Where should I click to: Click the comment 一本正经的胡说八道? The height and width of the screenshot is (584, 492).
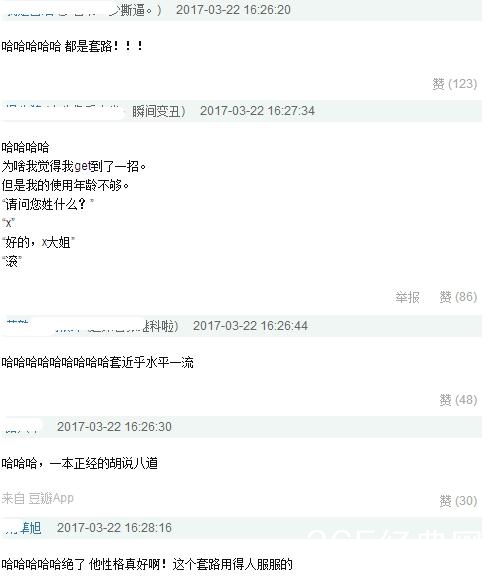point(104,464)
